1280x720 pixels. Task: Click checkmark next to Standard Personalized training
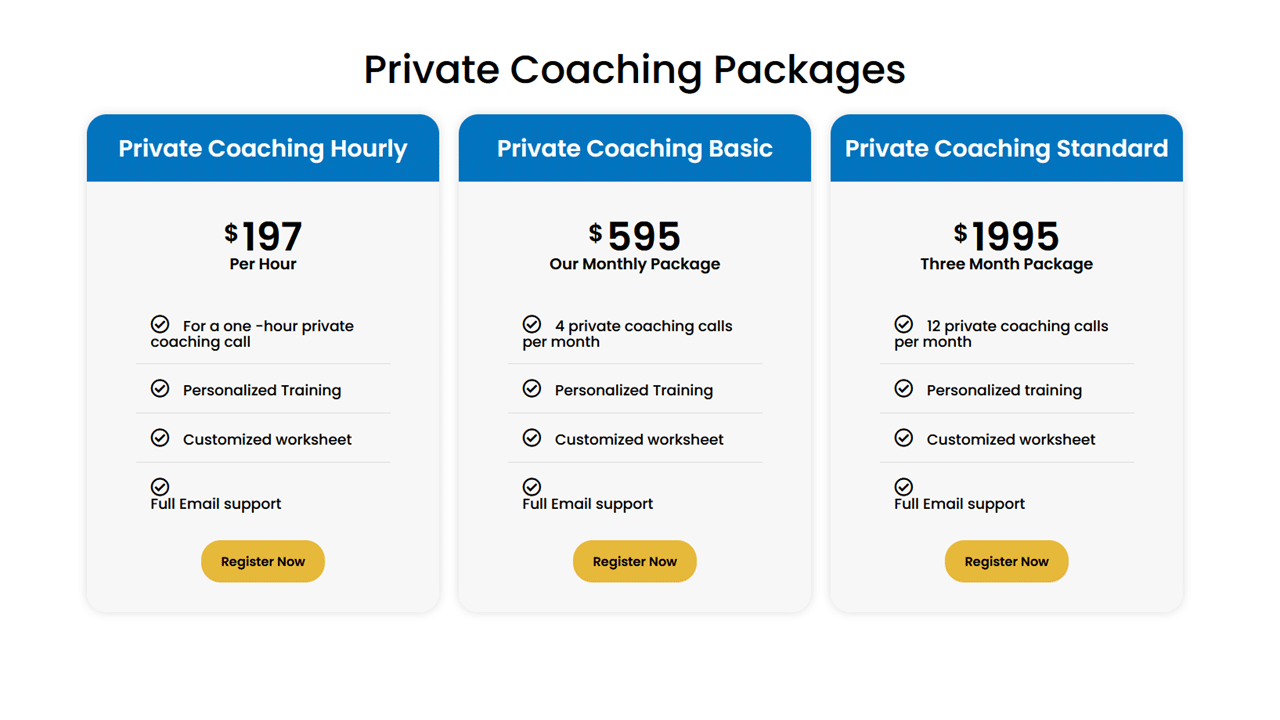pyautogui.click(x=904, y=388)
